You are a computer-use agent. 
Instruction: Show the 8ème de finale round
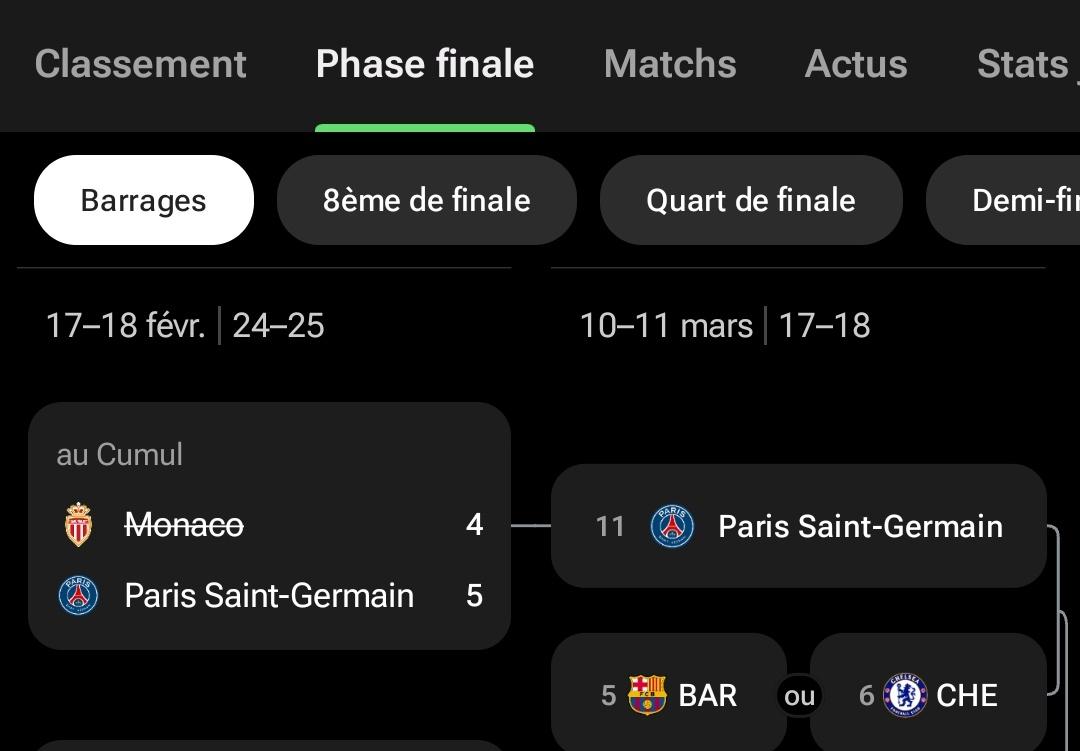[427, 200]
